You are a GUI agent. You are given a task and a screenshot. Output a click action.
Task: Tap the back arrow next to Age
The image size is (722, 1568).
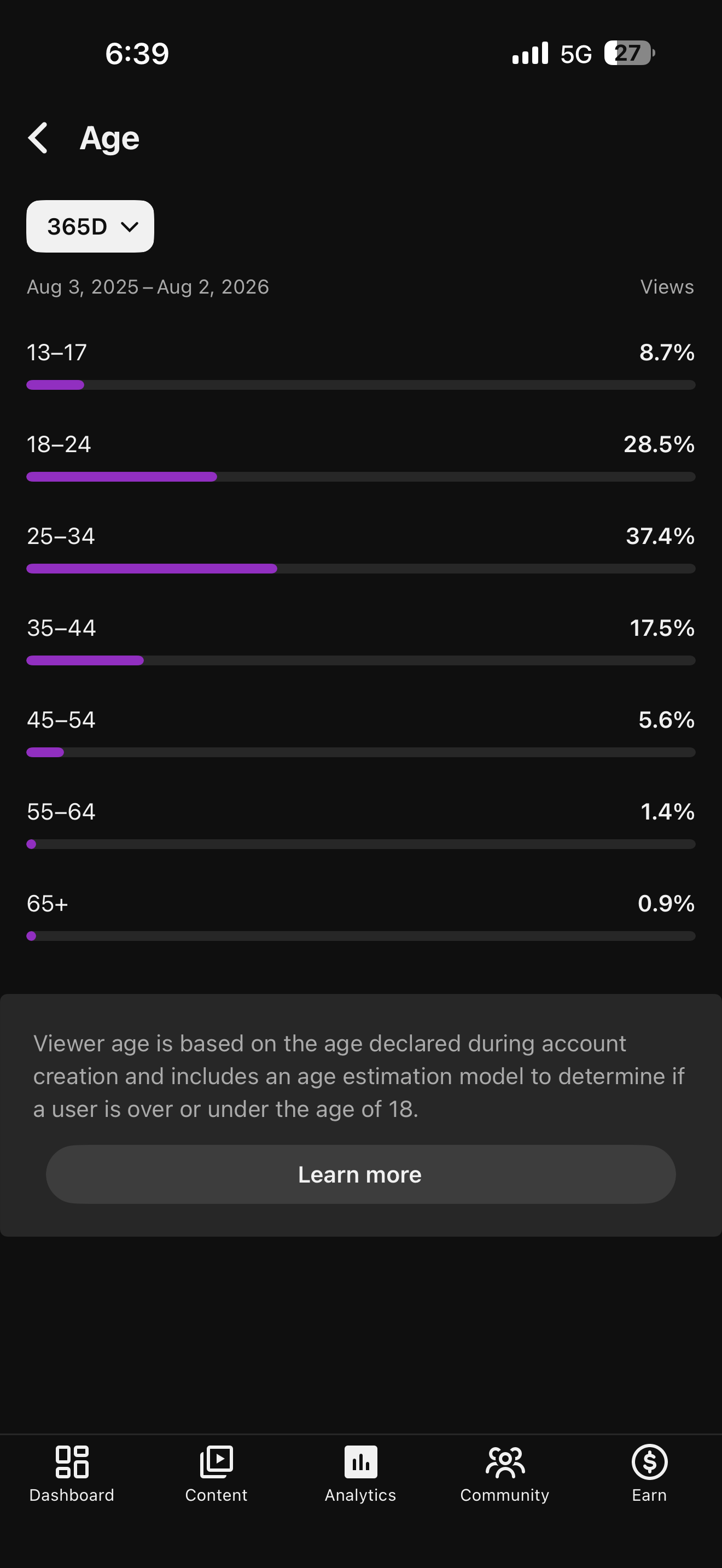pyautogui.click(x=38, y=138)
